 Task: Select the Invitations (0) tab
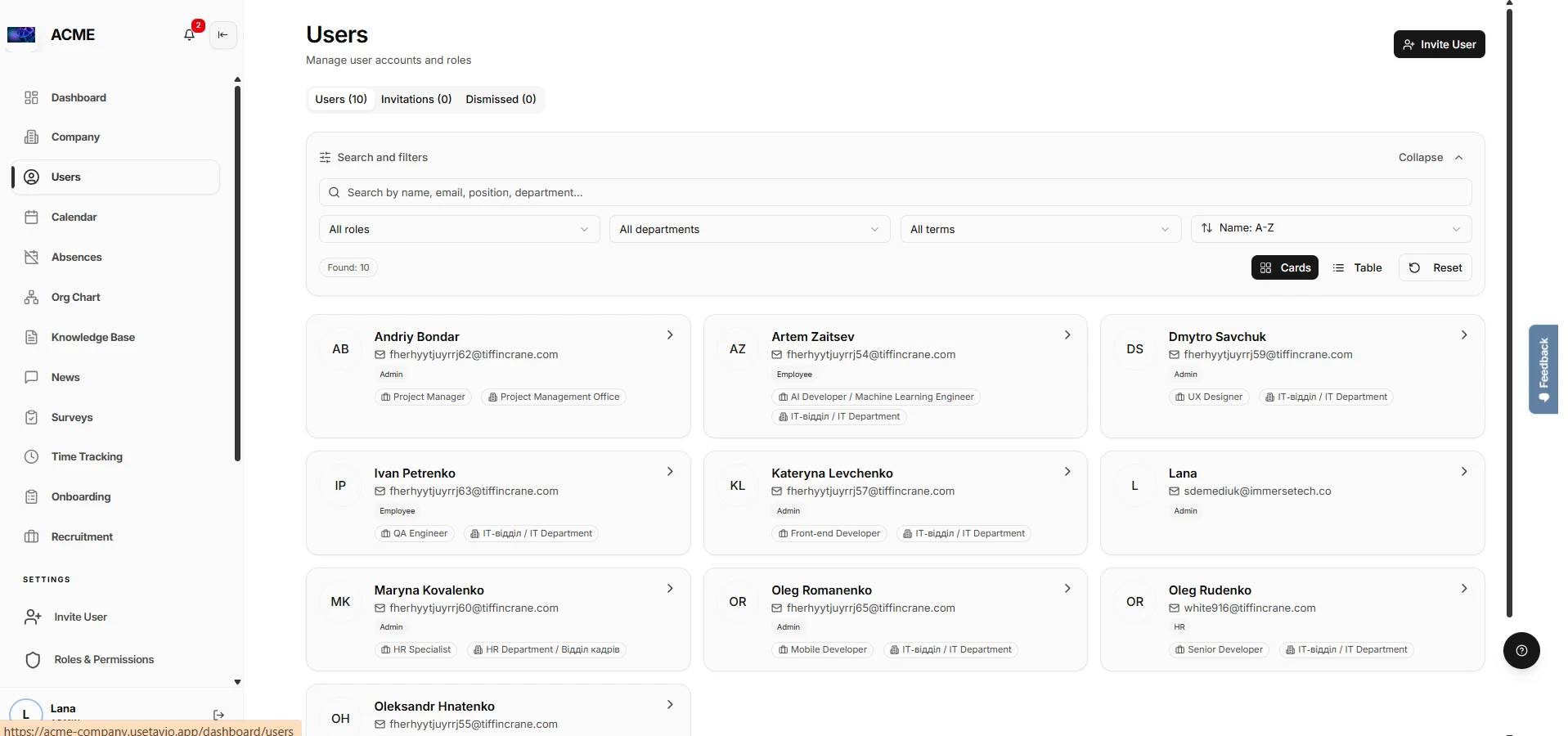coord(416,99)
